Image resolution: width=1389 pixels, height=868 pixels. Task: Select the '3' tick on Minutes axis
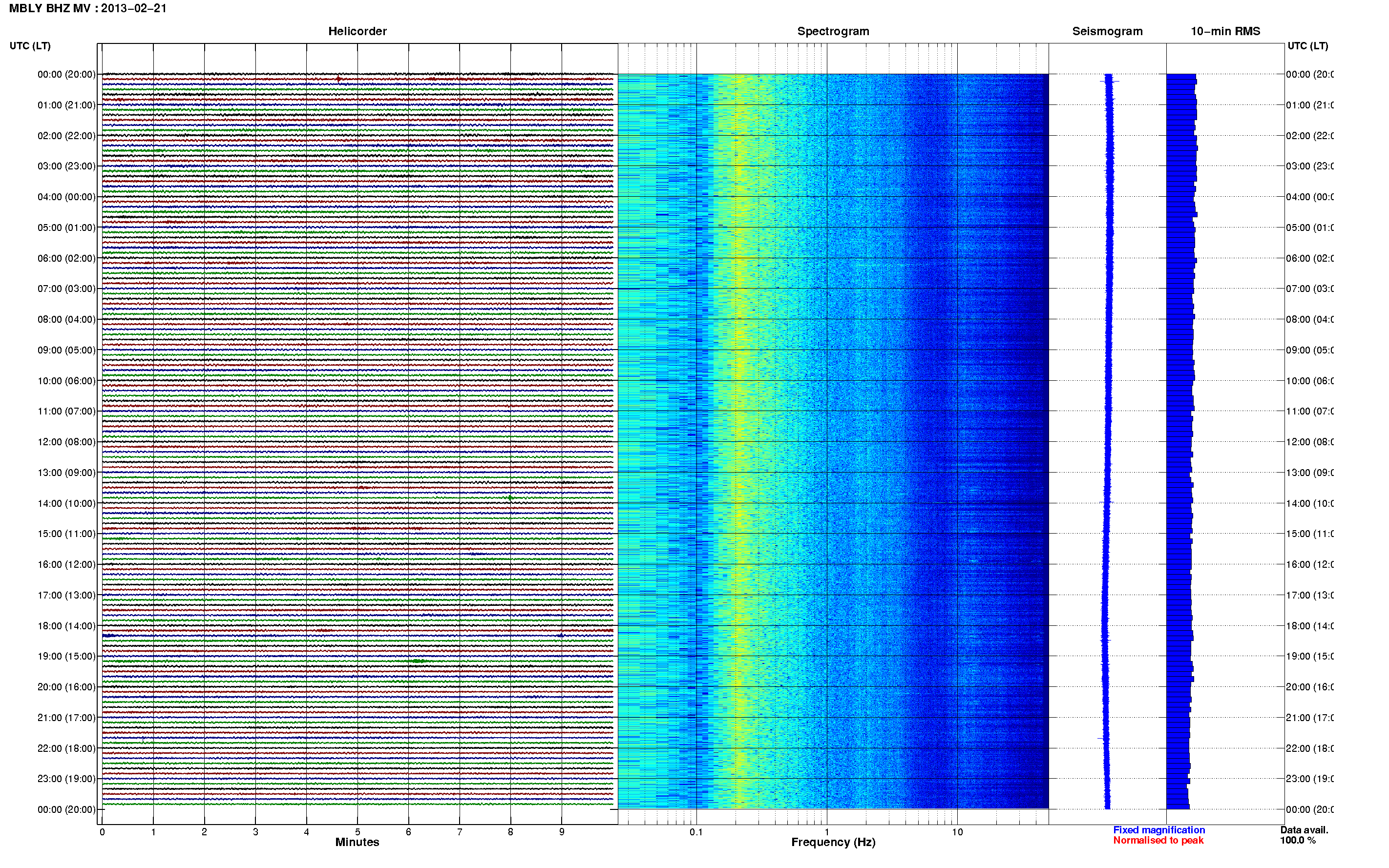(255, 832)
